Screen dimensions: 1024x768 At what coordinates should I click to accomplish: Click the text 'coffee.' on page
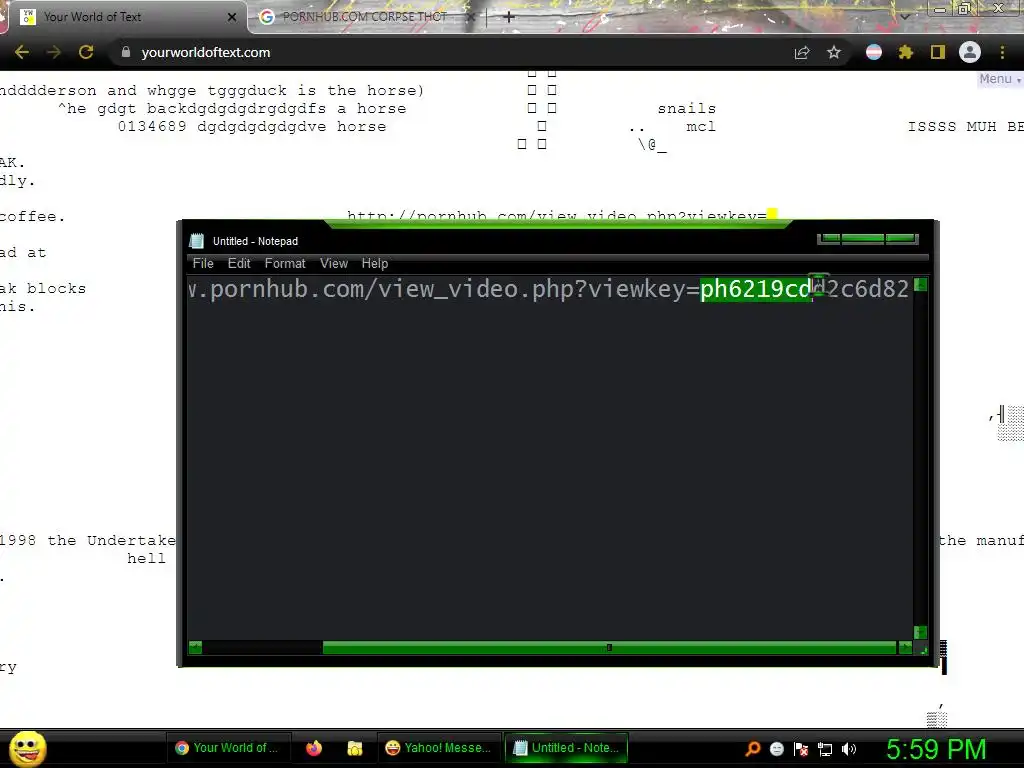click(x=33, y=216)
